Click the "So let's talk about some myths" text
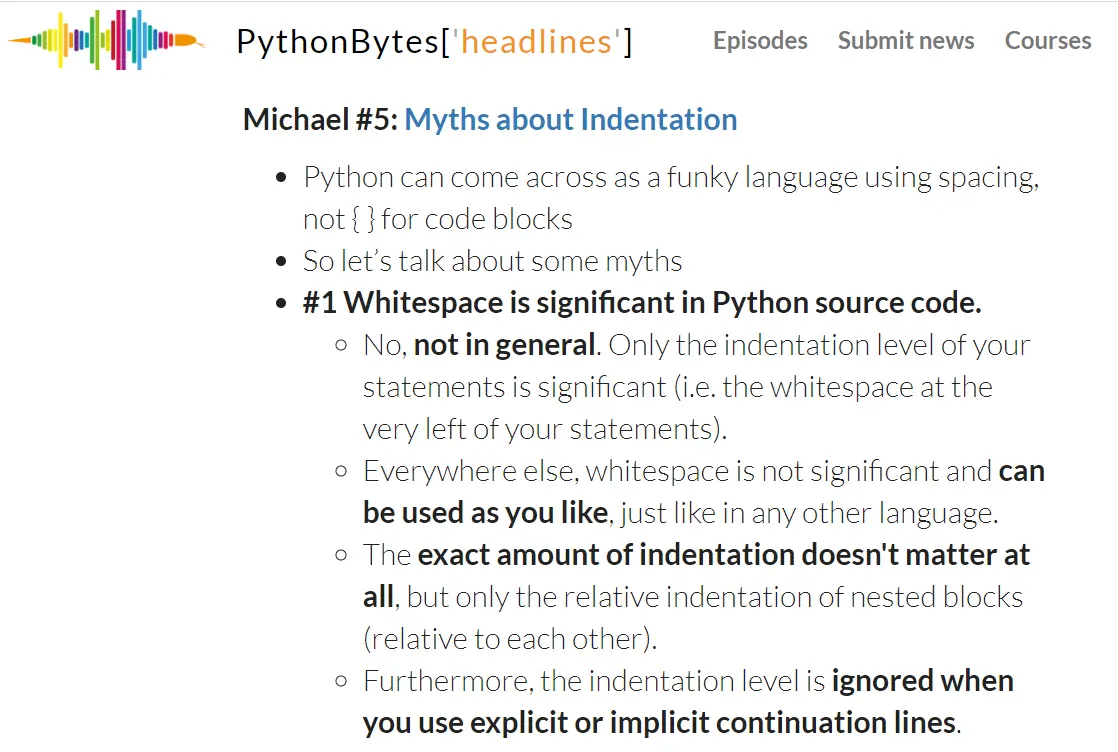The image size is (1118, 752). point(492,262)
